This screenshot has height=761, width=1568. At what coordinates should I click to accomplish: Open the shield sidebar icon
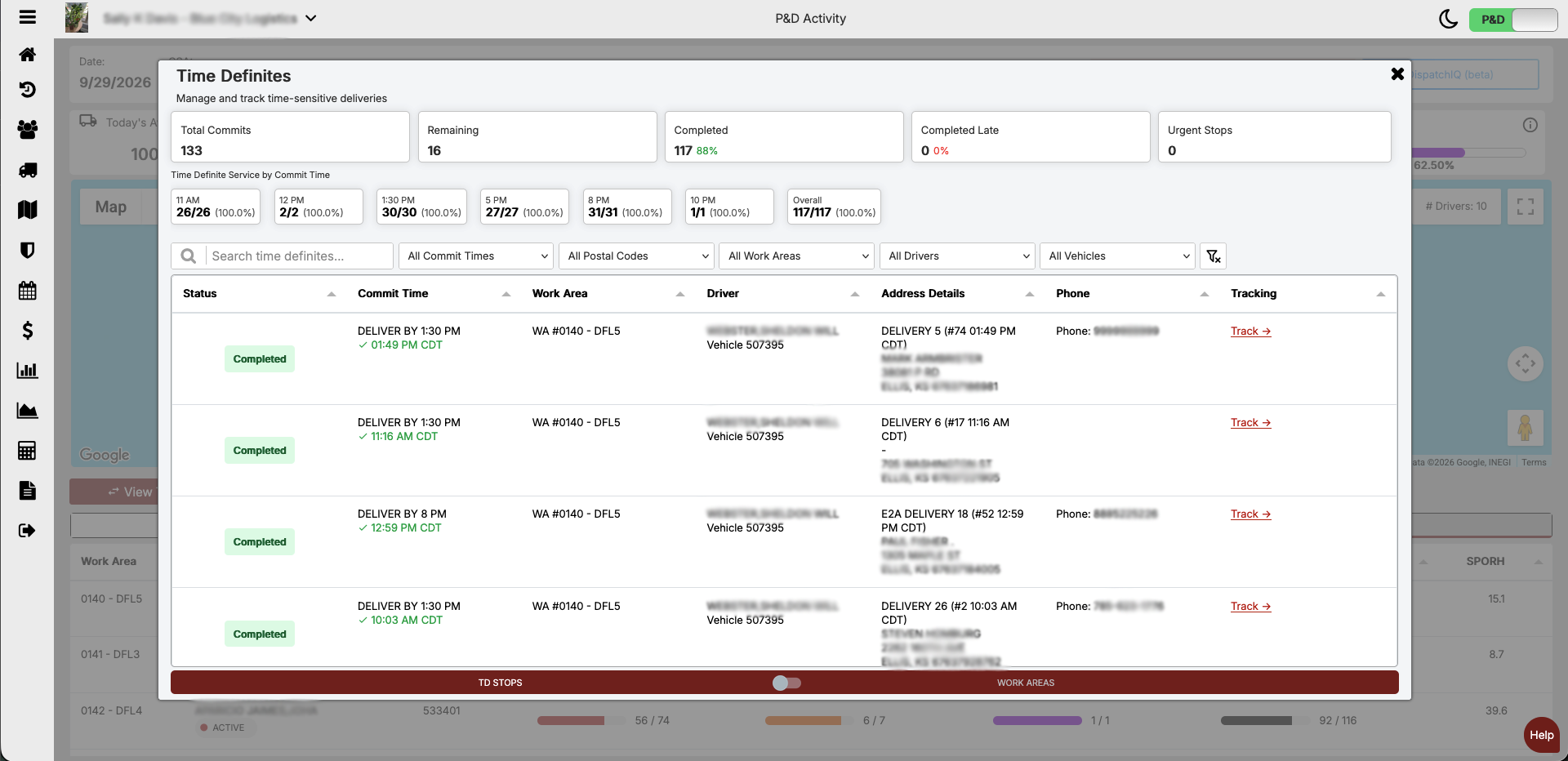point(27,250)
